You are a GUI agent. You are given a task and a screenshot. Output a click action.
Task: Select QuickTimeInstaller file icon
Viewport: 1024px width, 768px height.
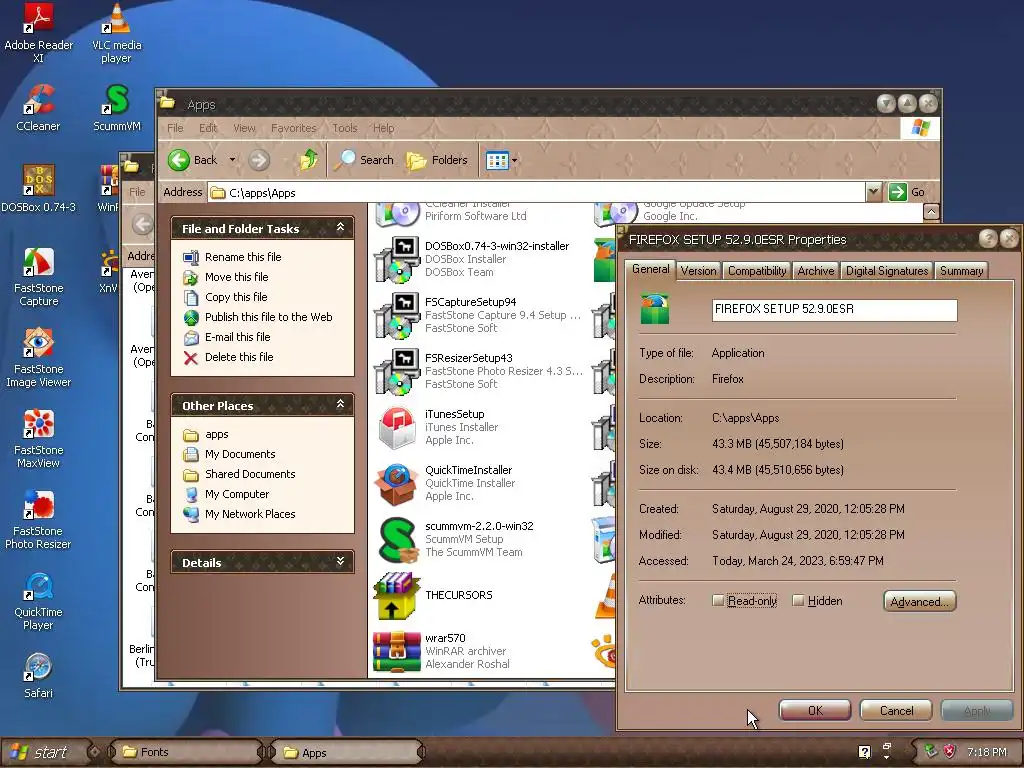click(396, 484)
